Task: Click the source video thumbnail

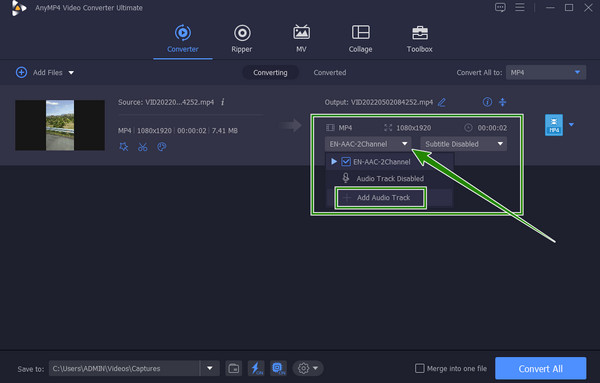Action: [x=60, y=125]
